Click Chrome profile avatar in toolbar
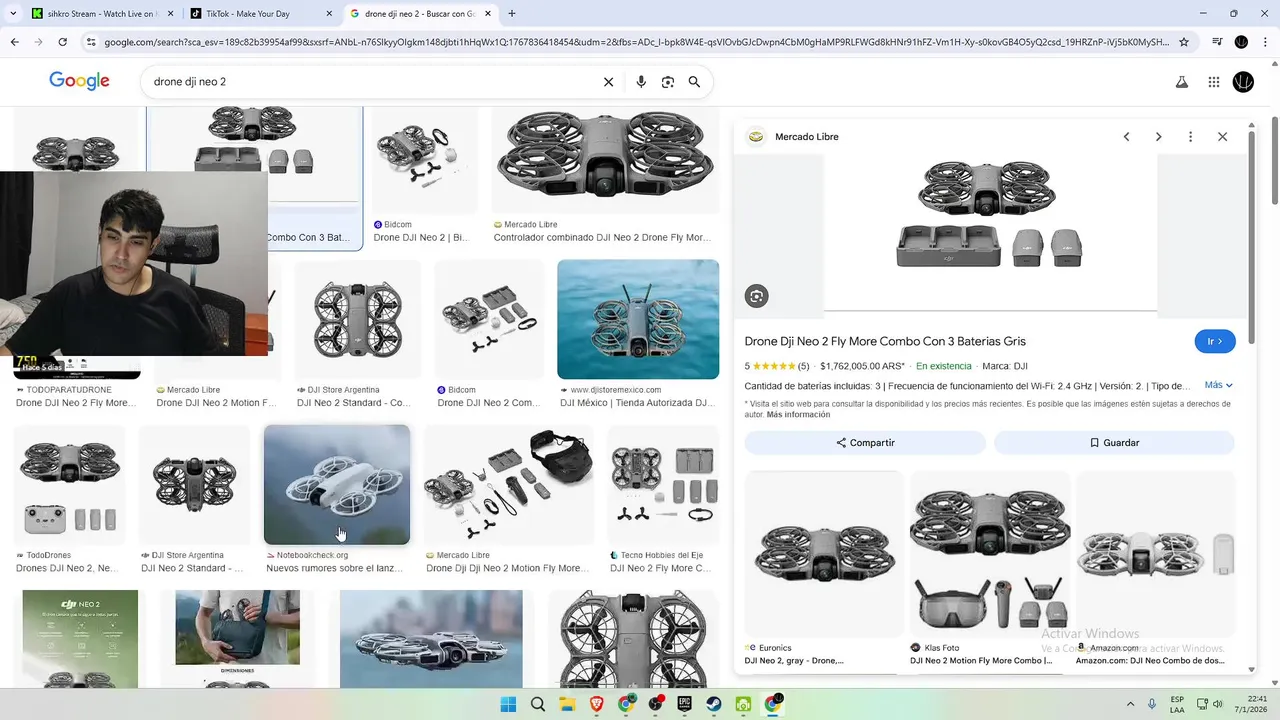The height and width of the screenshot is (720, 1280). 1241,42
